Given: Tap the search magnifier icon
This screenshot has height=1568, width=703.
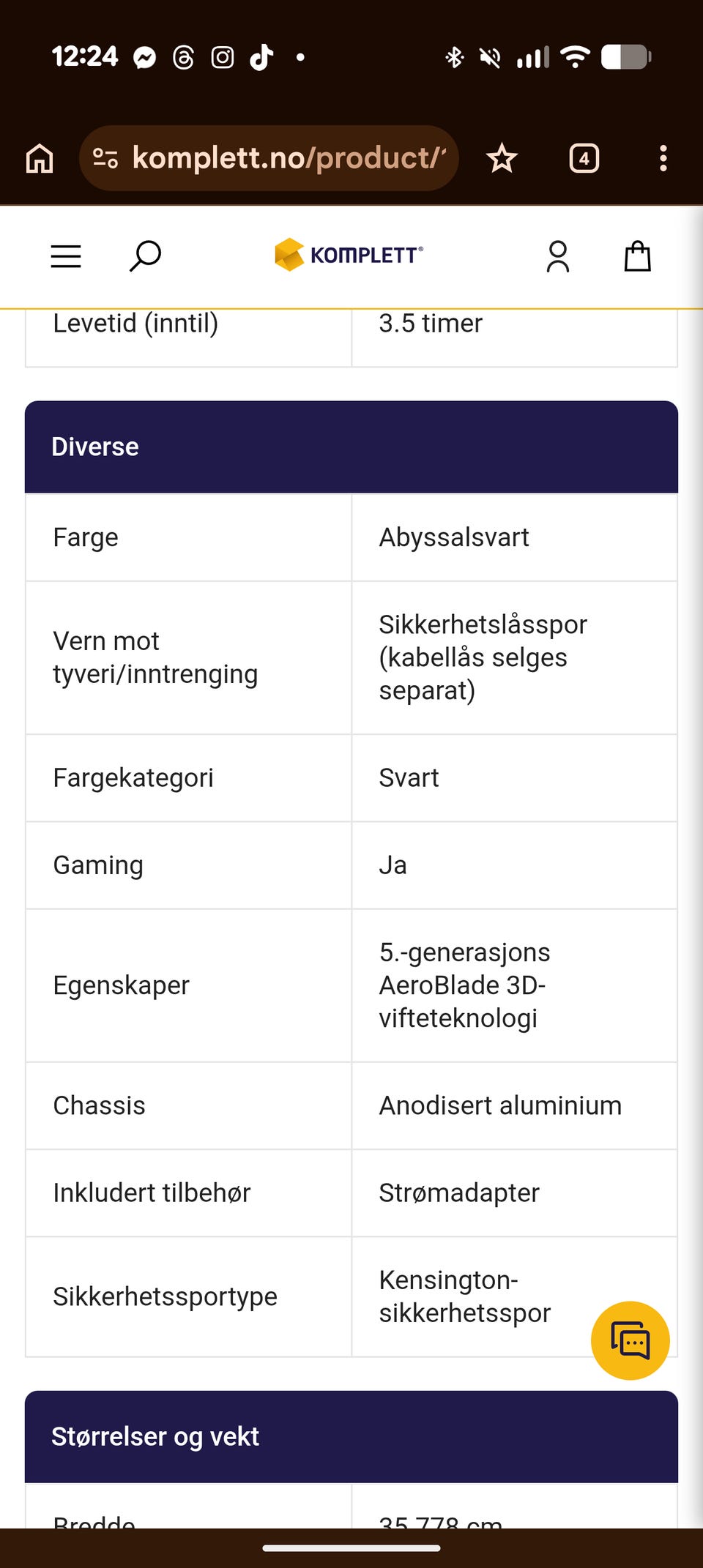Looking at the screenshot, I should tap(145, 256).
